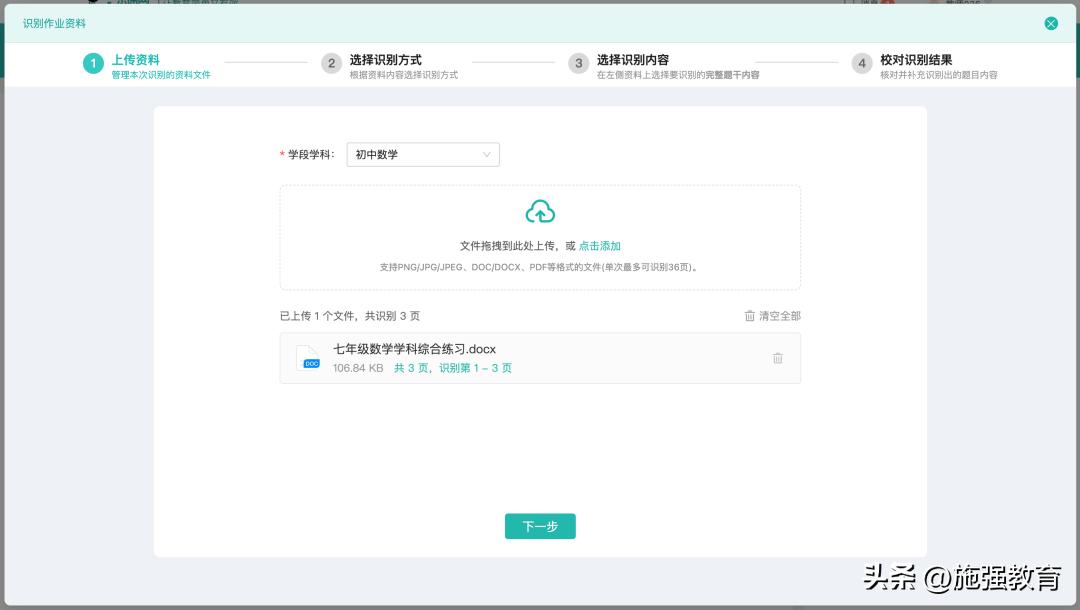Select step 4 校对识别结果
This screenshot has width=1080, height=610.
pos(916,60)
